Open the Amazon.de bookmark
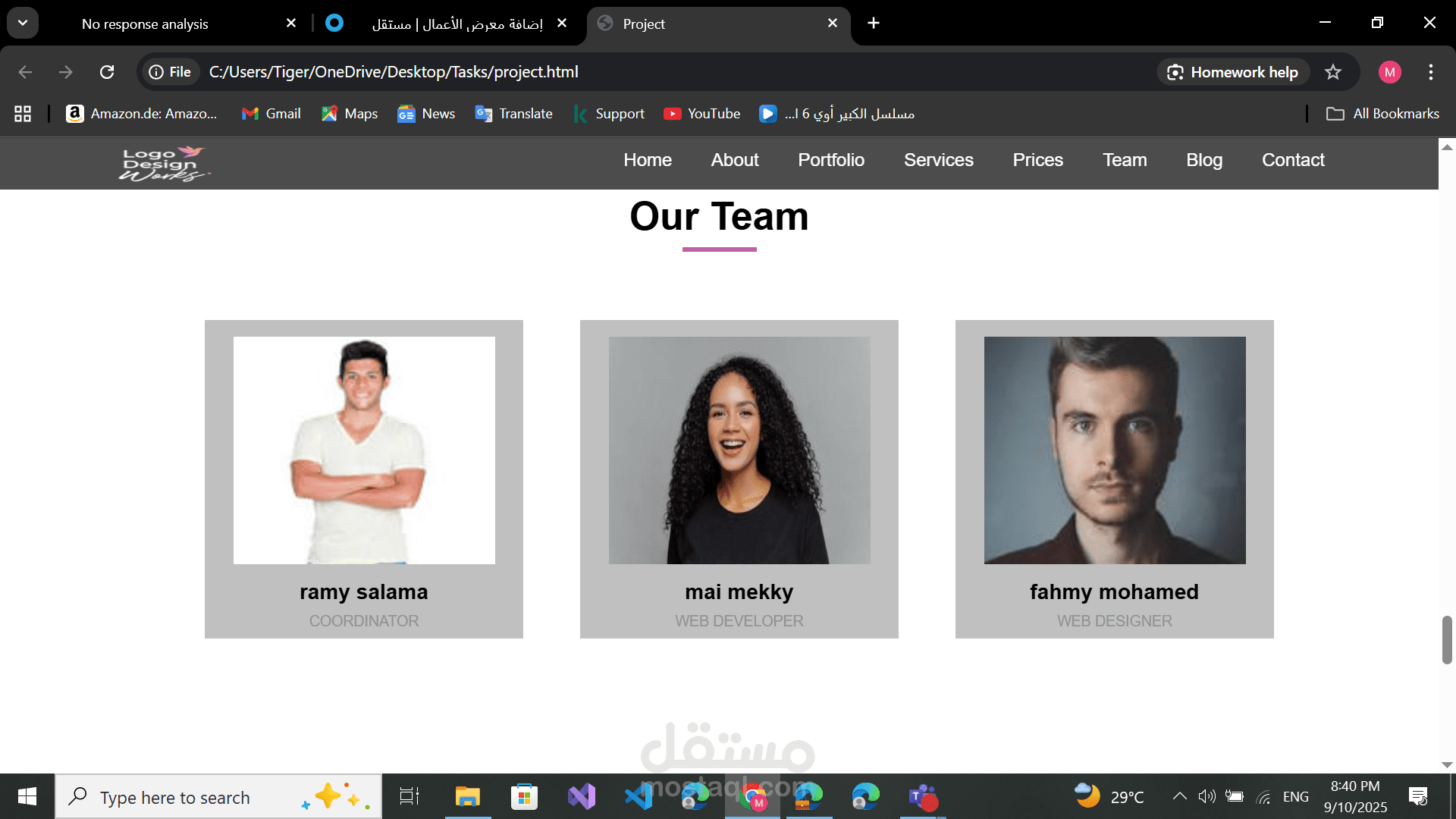This screenshot has height=819, width=1456. tap(142, 114)
